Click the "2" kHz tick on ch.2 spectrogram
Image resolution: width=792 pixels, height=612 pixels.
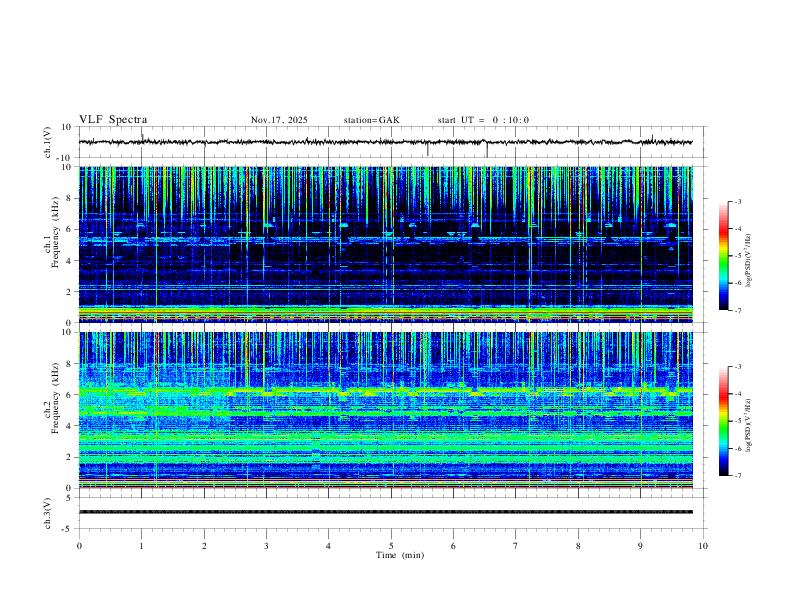[x=70, y=457]
